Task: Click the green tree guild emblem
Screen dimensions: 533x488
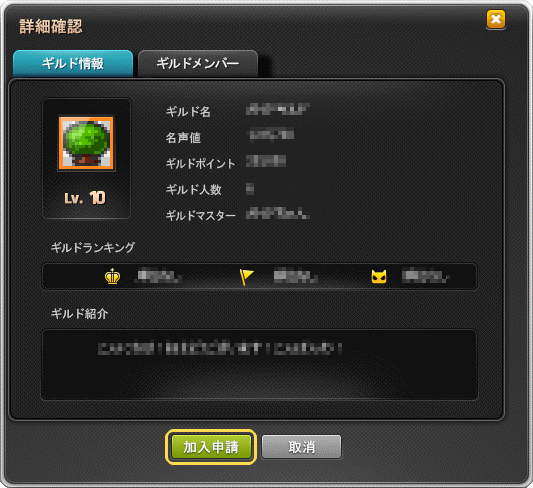Action: pyautogui.click(x=86, y=143)
